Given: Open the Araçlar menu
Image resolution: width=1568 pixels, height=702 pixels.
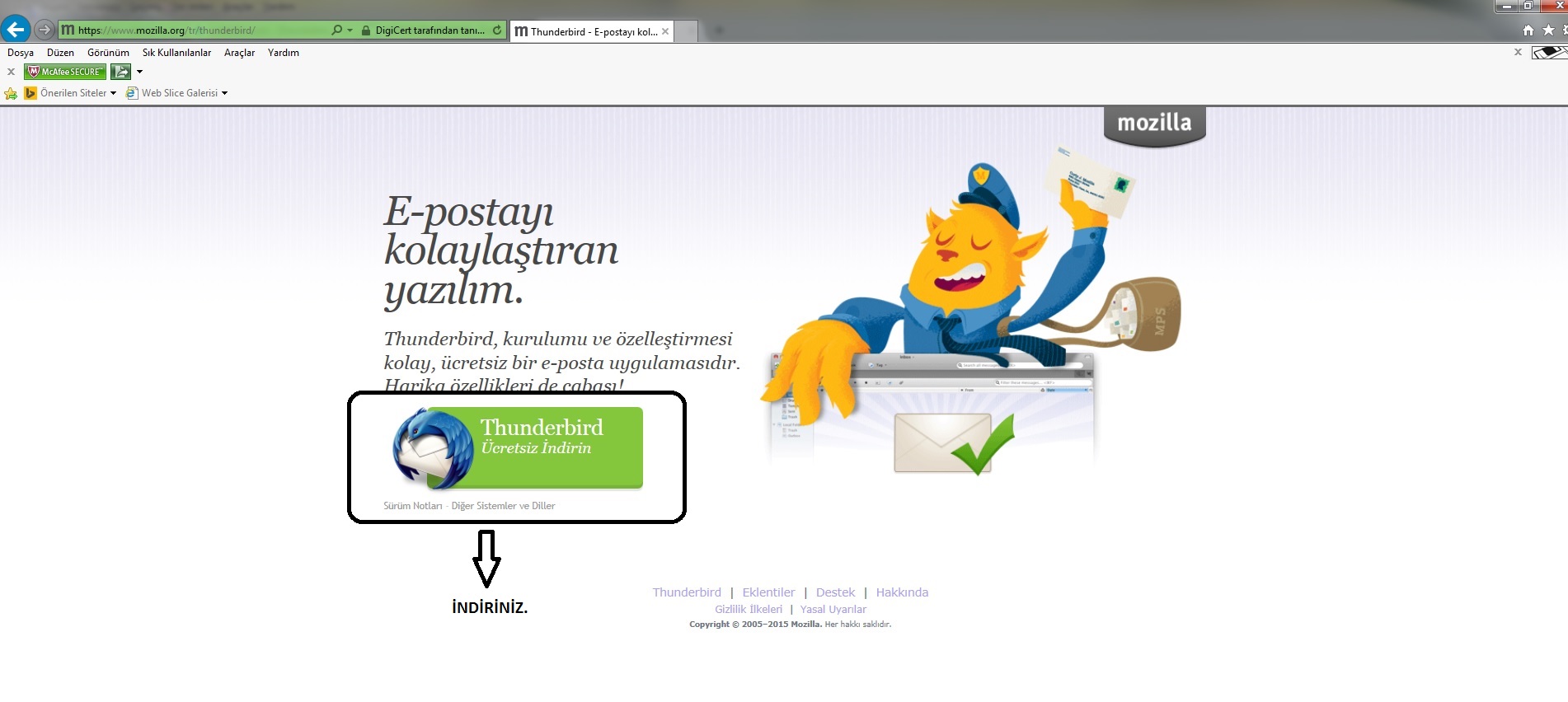Looking at the screenshot, I should pyautogui.click(x=239, y=53).
